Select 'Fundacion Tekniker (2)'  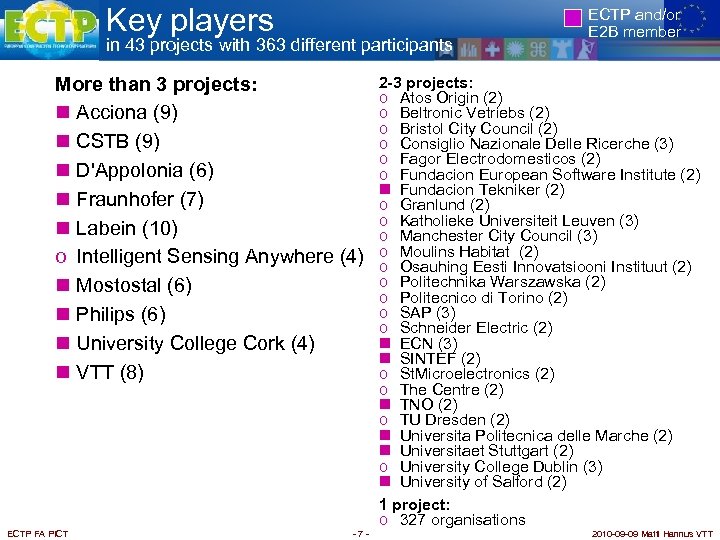point(482,190)
